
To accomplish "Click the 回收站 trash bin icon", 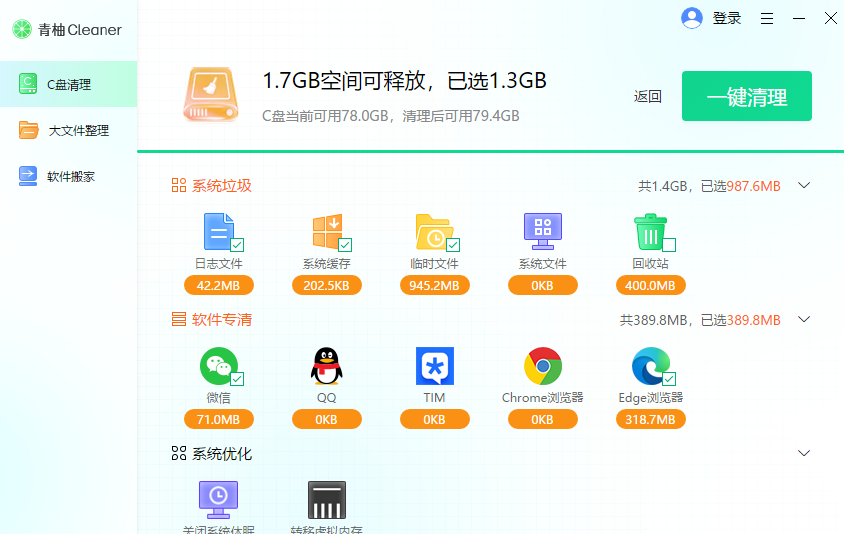I will point(650,231).
